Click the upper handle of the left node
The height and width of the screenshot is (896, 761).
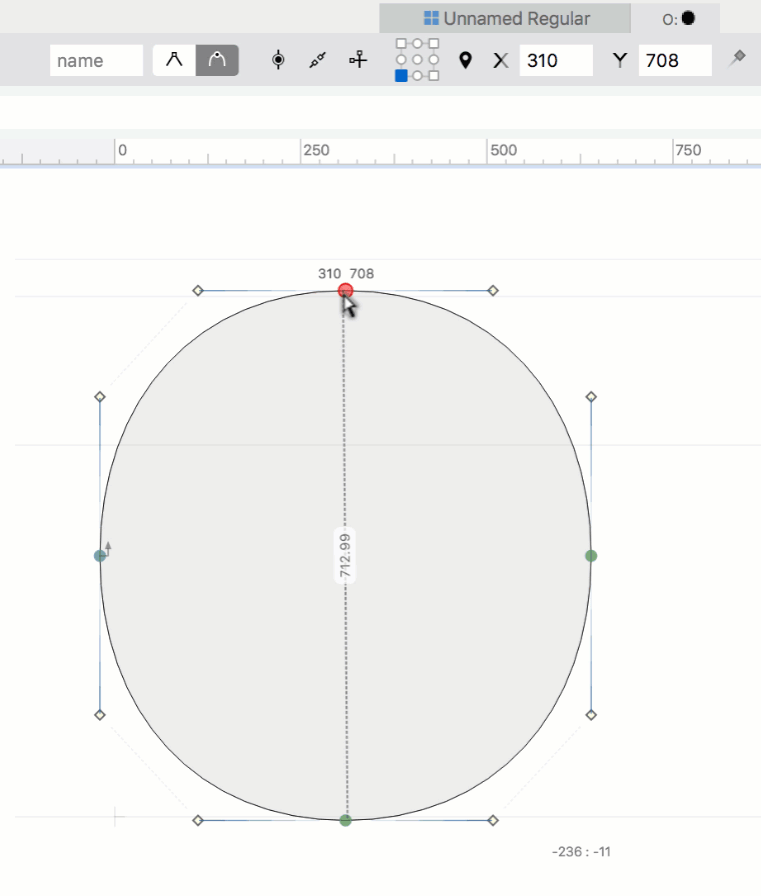100,397
